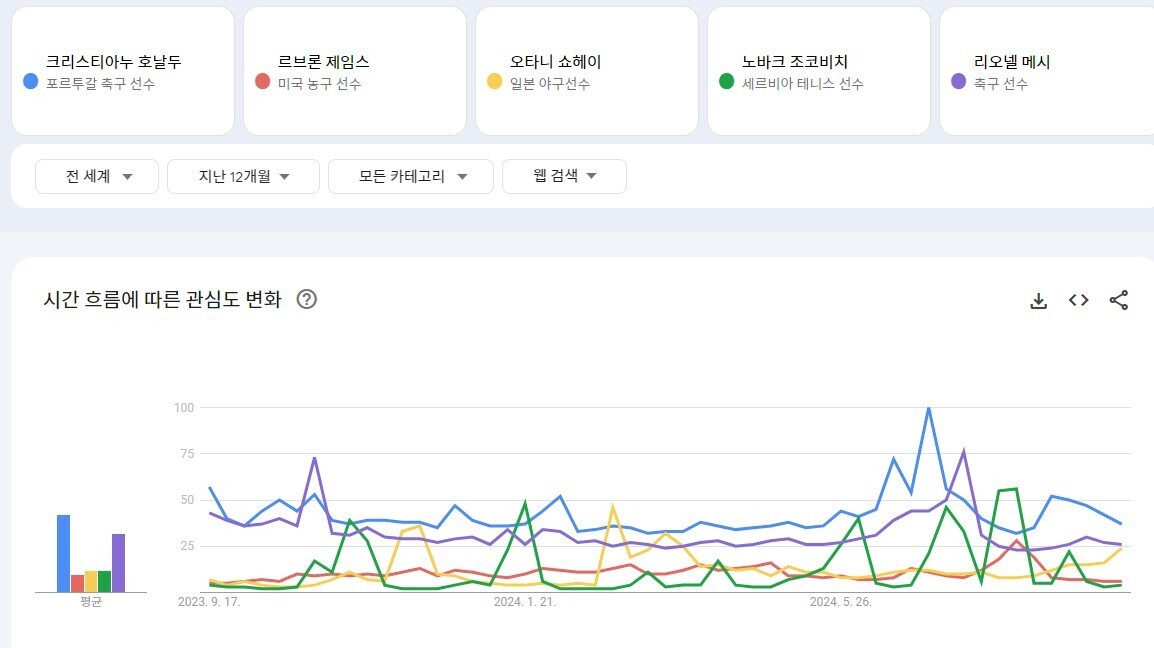Edit the 크리스티아누 호날두 search term

click(x=113, y=62)
